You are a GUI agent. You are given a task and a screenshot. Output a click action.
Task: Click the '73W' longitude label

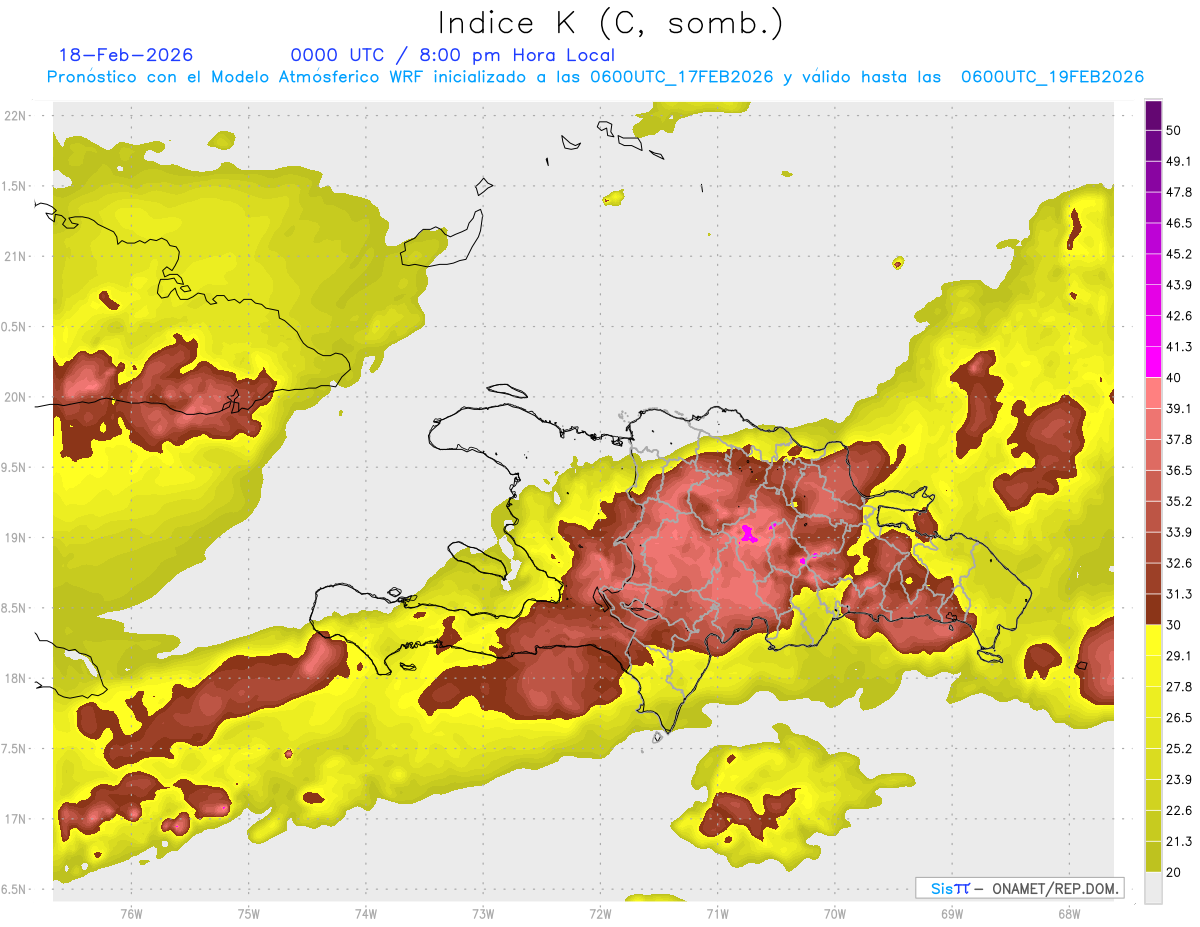483,914
